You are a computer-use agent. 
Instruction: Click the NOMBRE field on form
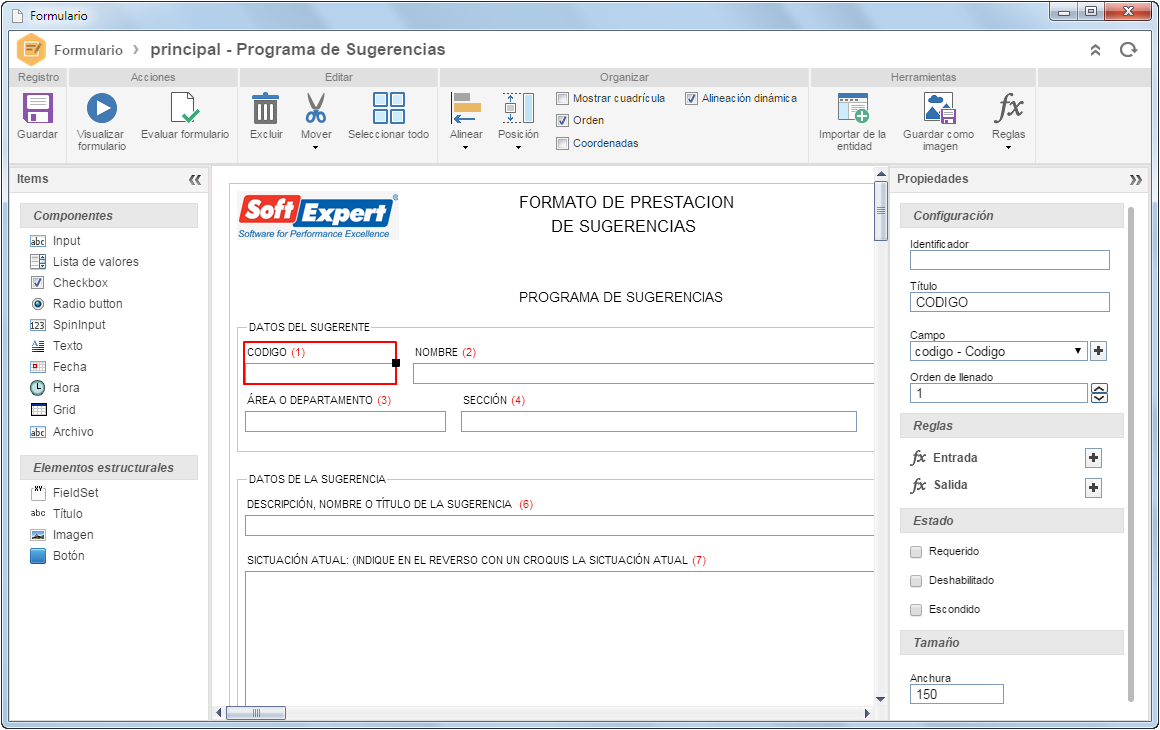[x=643, y=374]
